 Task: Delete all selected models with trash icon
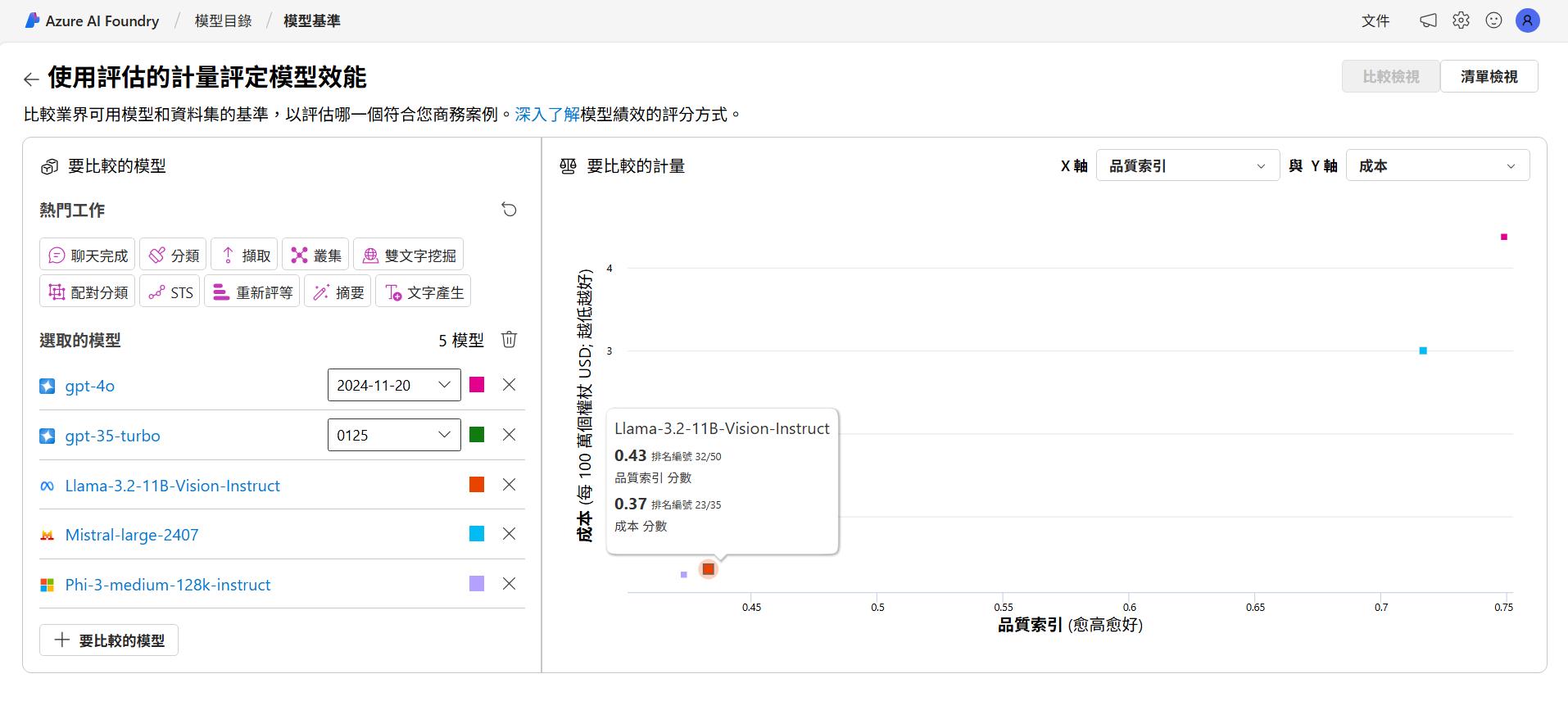click(x=509, y=340)
